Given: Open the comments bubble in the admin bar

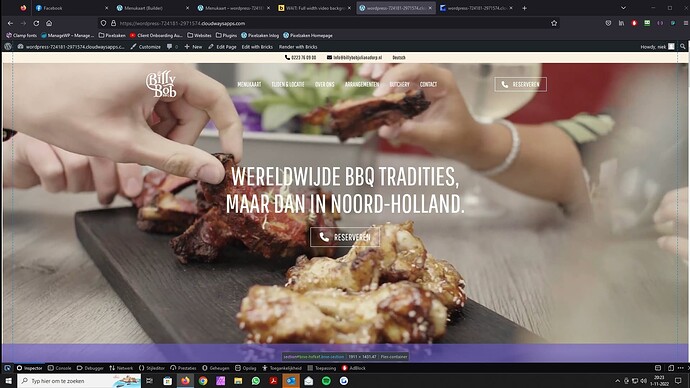Looking at the screenshot, I should click(172, 47).
